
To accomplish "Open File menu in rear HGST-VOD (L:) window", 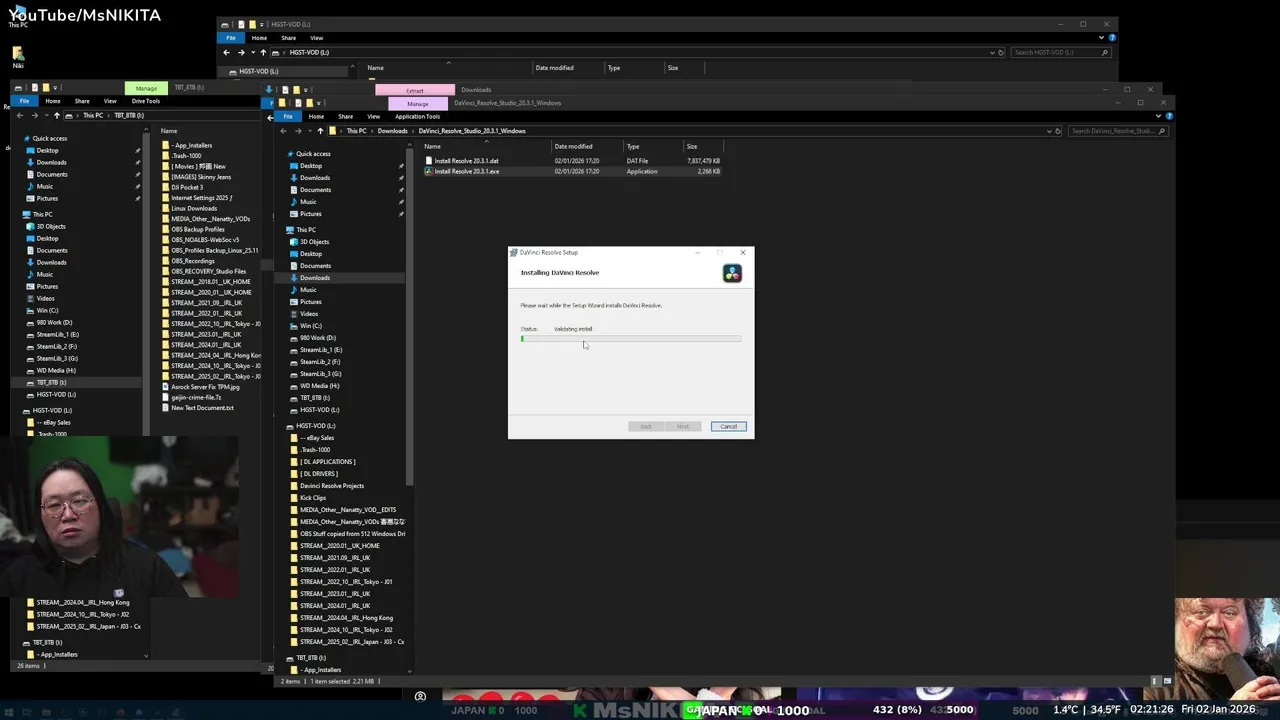I will click(231, 38).
